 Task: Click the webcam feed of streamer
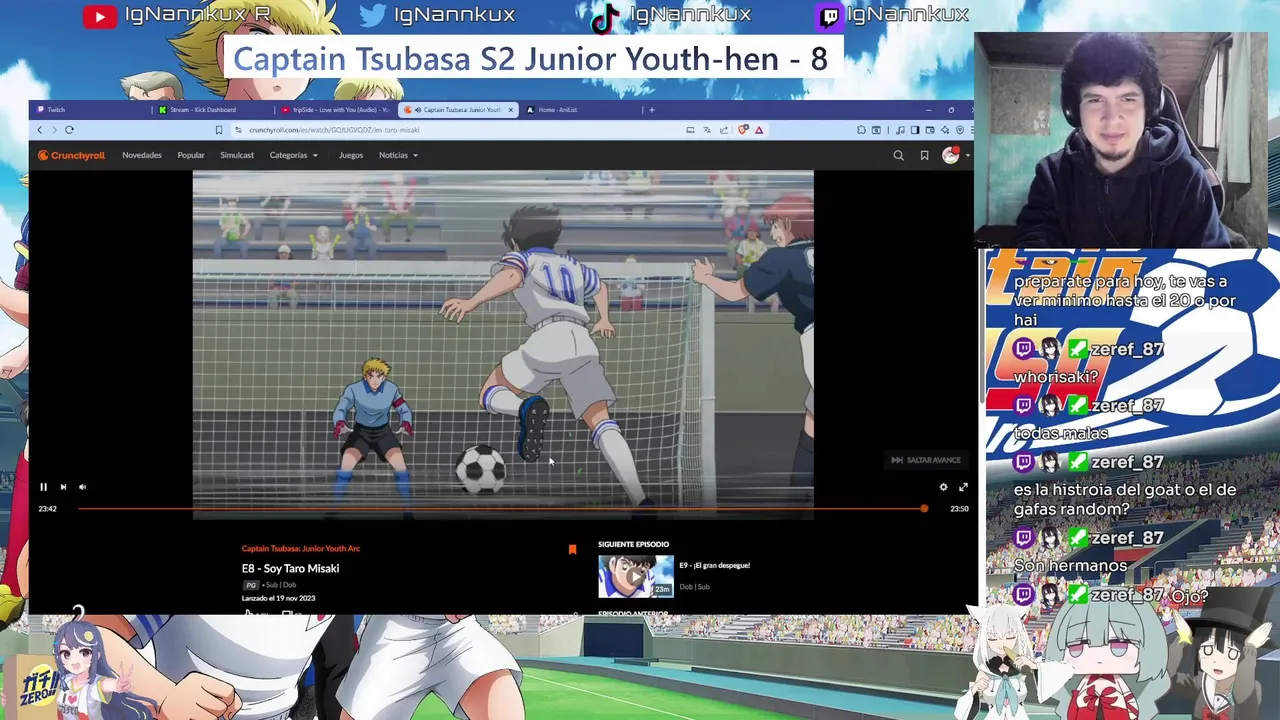(x=1121, y=140)
